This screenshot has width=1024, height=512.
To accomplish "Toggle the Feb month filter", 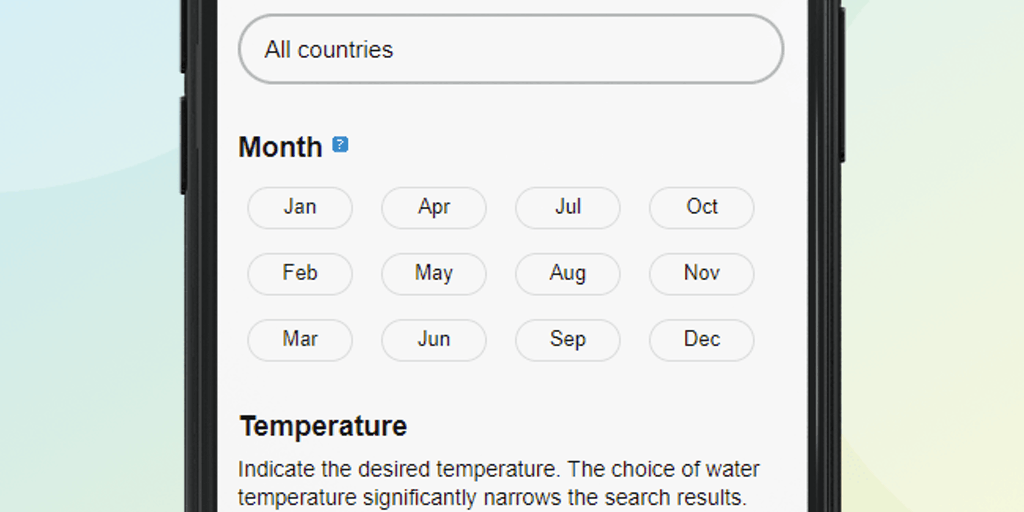I will click(x=300, y=273).
